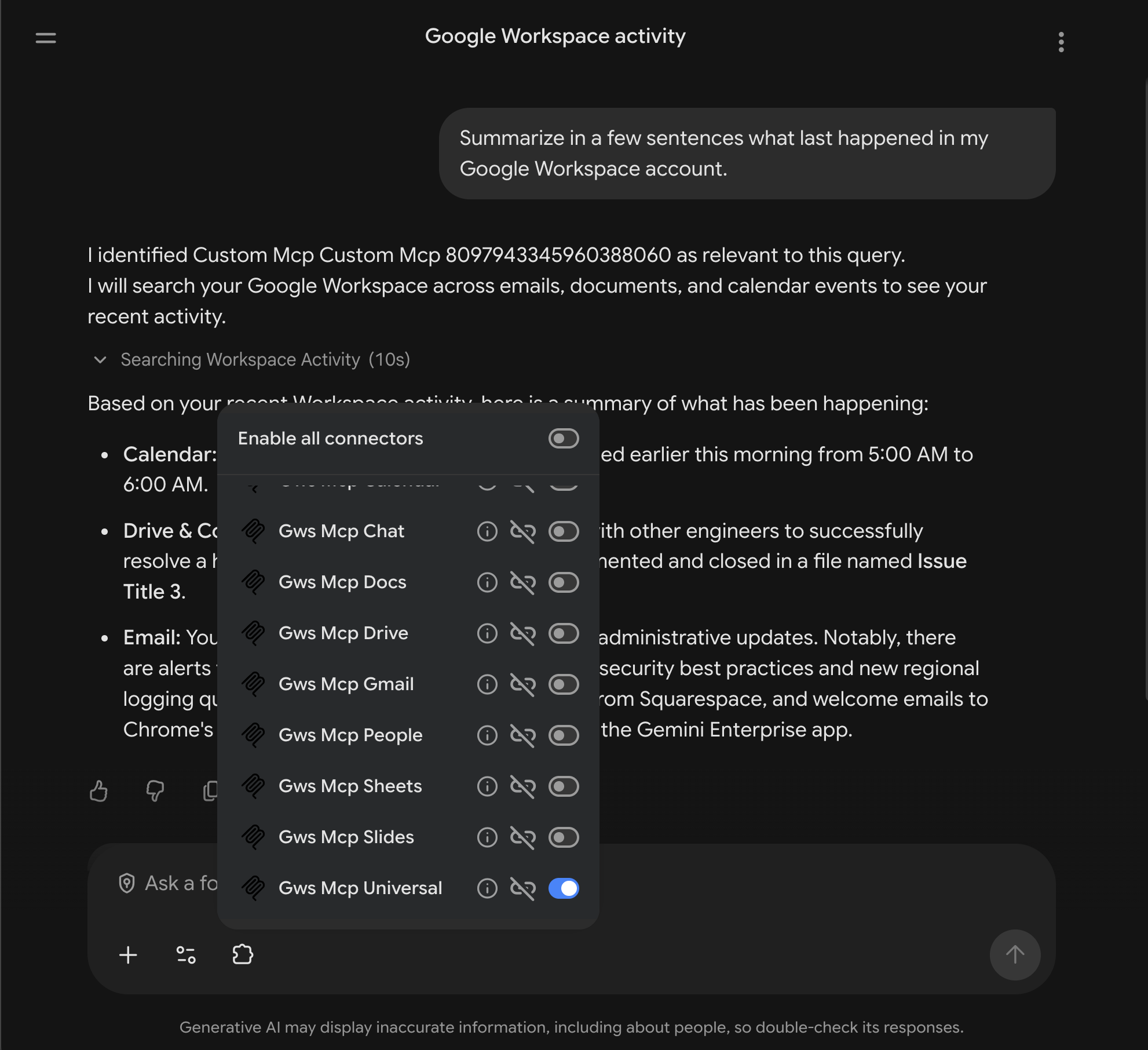Viewport: 1148px width, 1050px height.
Task: Click the unlinked icon for Gws Mcp Gmail
Action: coord(522,684)
